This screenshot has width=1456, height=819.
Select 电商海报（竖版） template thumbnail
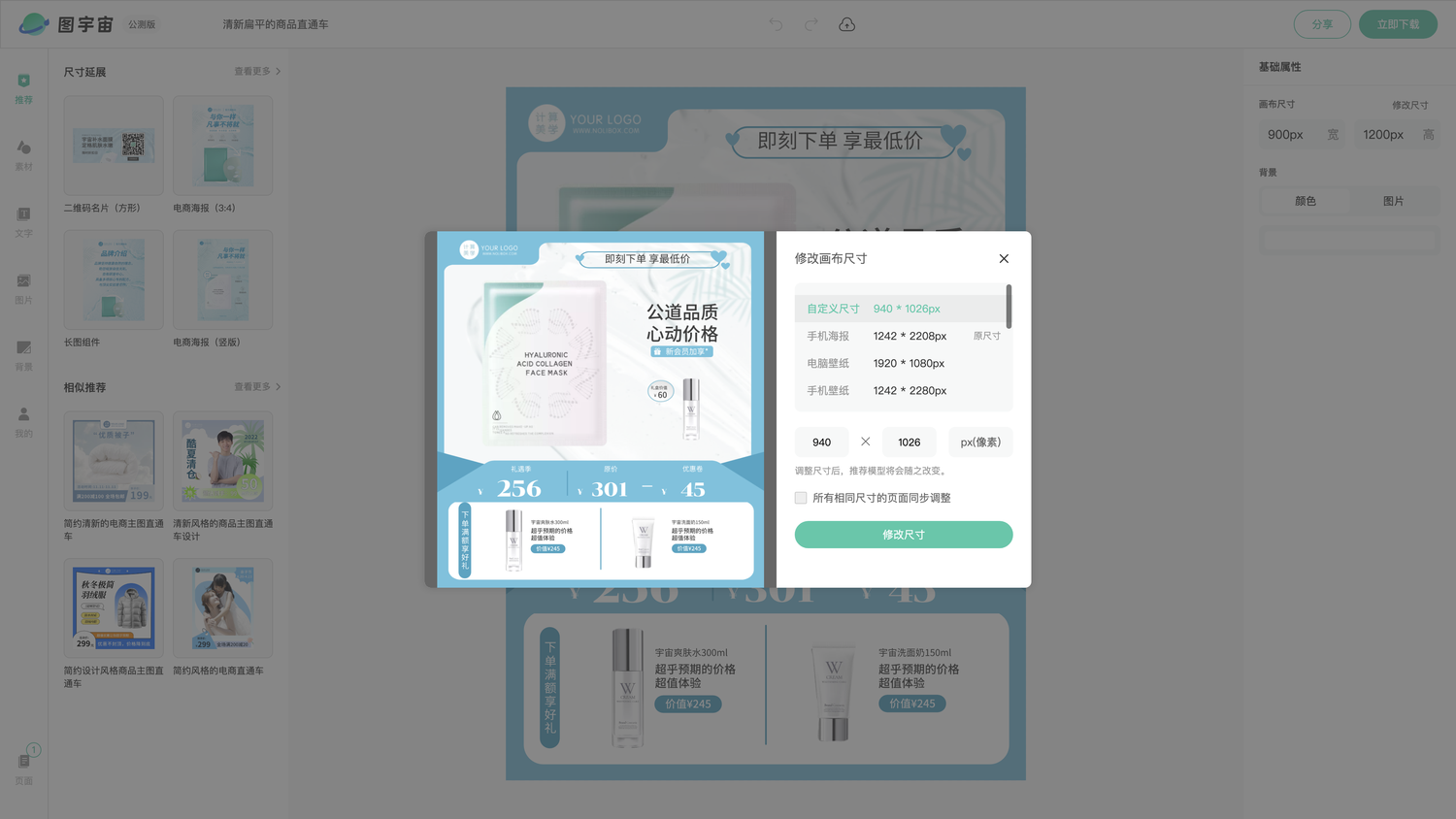(x=222, y=279)
